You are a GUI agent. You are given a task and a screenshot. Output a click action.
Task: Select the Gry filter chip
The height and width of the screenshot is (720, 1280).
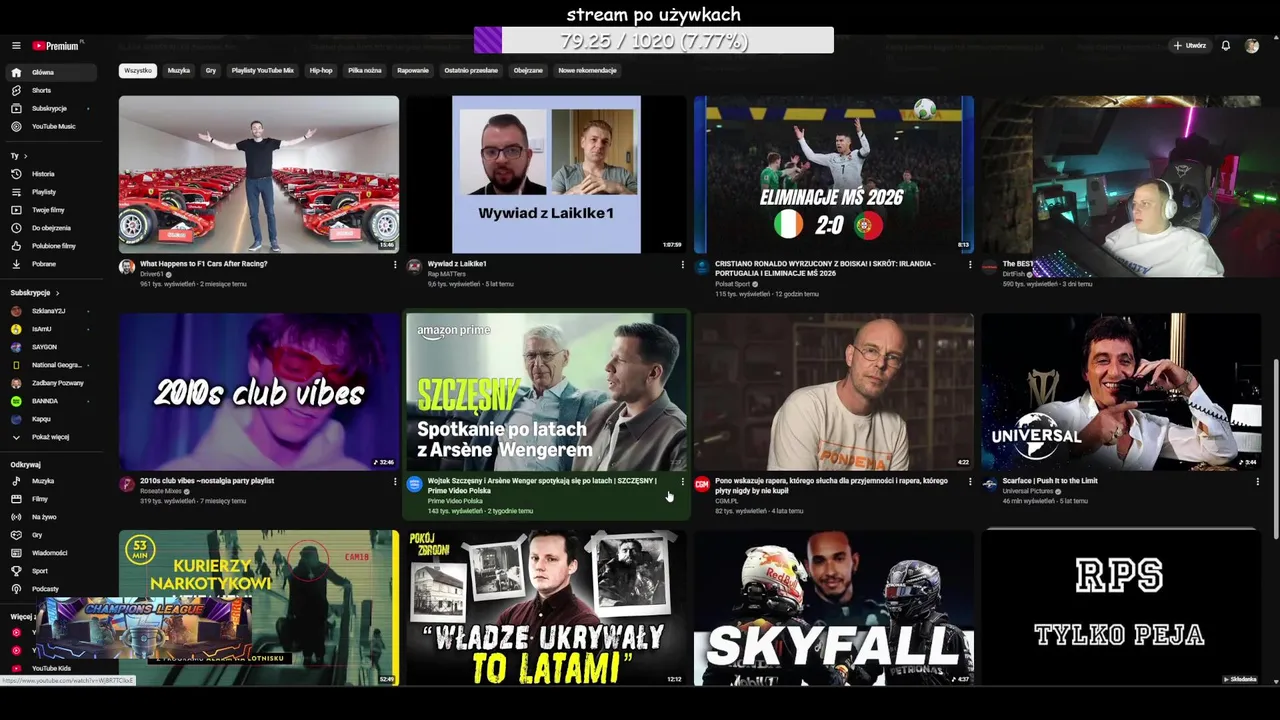211,71
